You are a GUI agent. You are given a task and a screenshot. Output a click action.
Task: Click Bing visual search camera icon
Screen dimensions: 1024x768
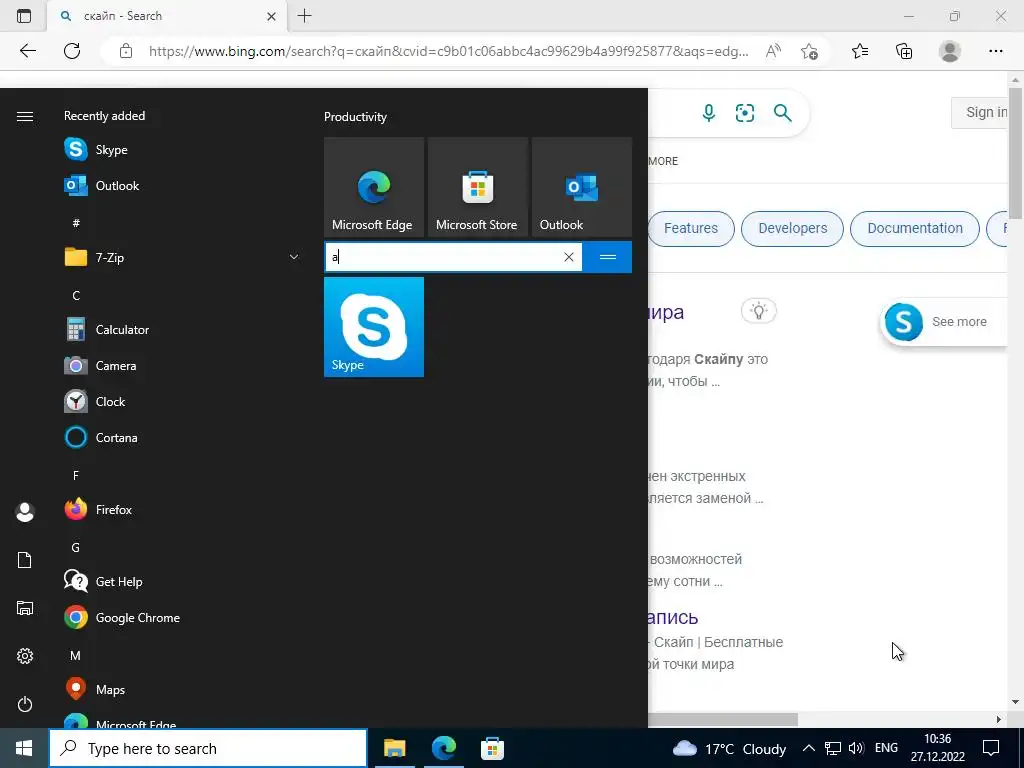(x=744, y=113)
